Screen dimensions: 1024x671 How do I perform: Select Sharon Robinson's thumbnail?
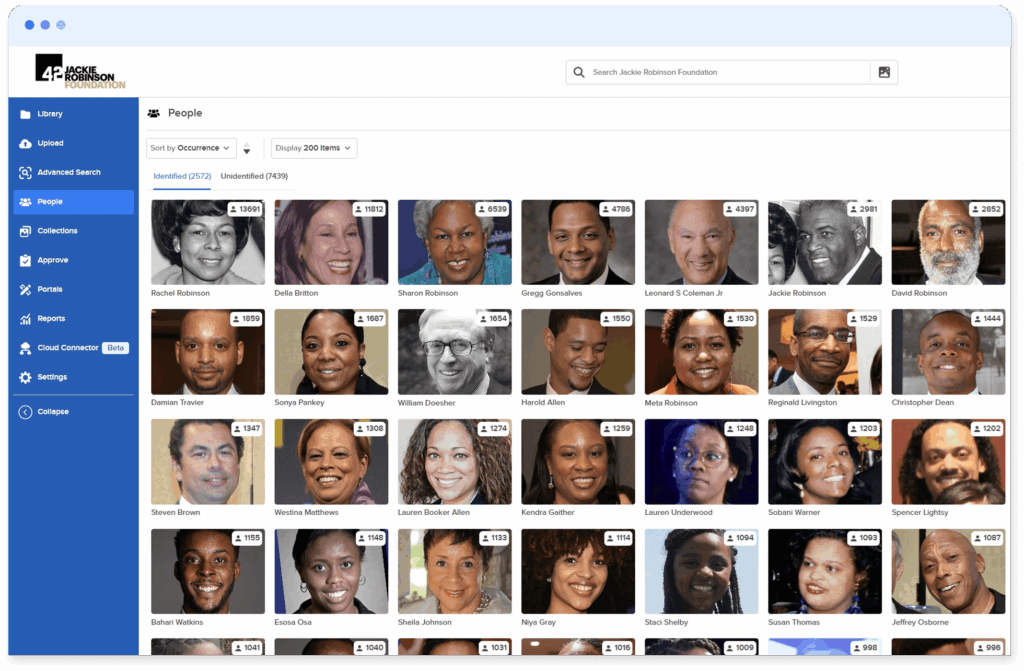tap(455, 242)
